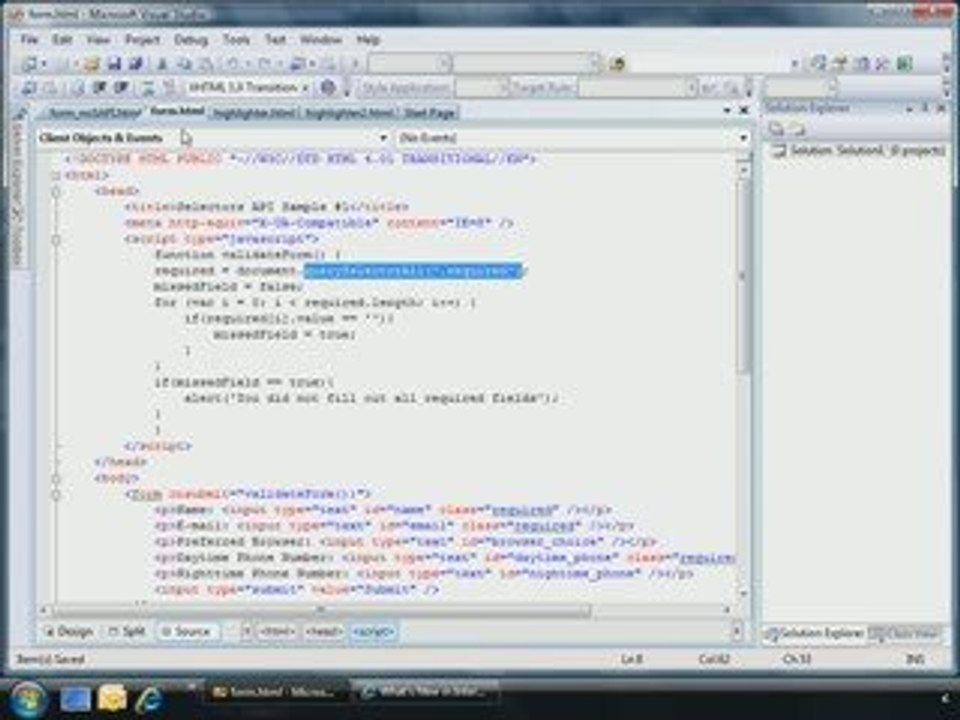Collapse the script element outline node

tap(56, 239)
